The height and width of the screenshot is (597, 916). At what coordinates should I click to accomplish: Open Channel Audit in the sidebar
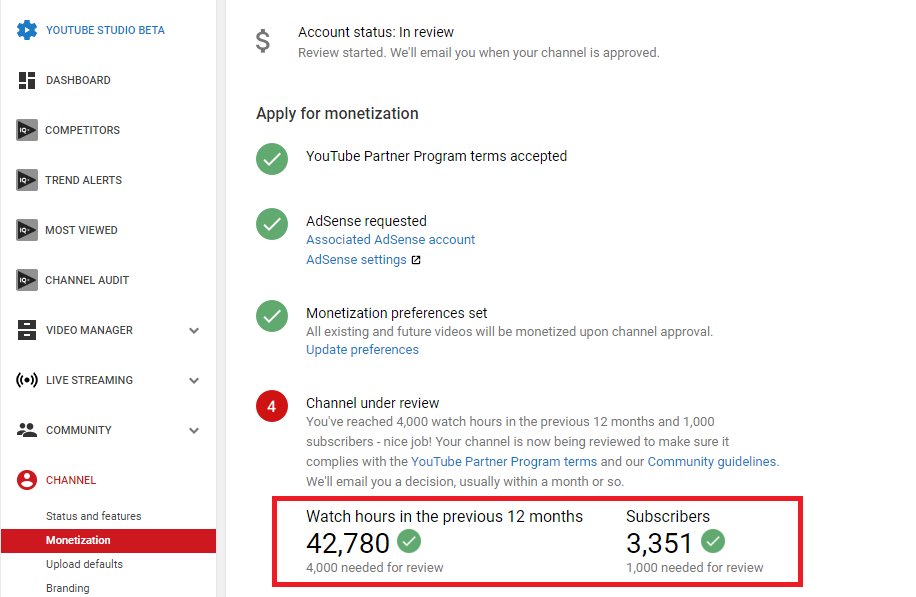pyautogui.click(x=87, y=280)
